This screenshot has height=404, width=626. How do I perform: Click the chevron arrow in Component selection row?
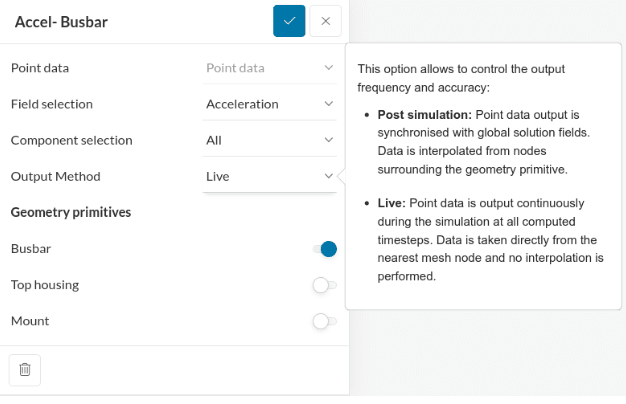click(328, 140)
